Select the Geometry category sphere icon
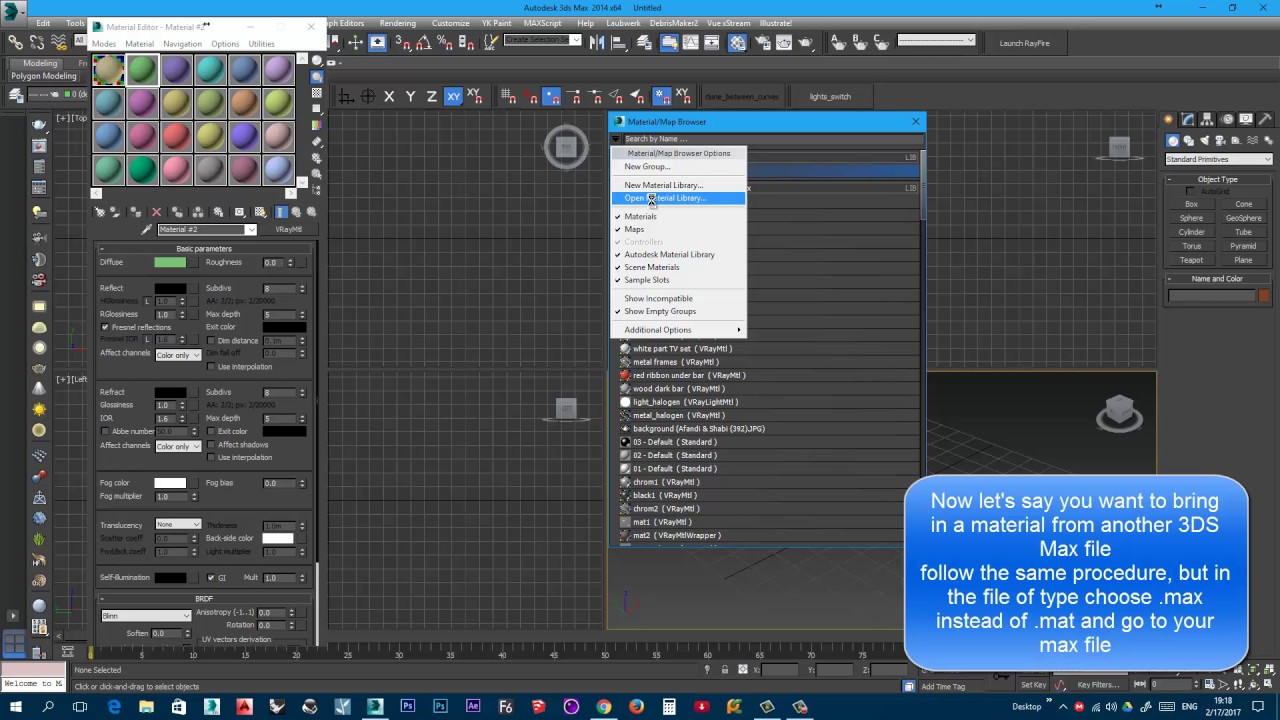 tap(1173, 141)
